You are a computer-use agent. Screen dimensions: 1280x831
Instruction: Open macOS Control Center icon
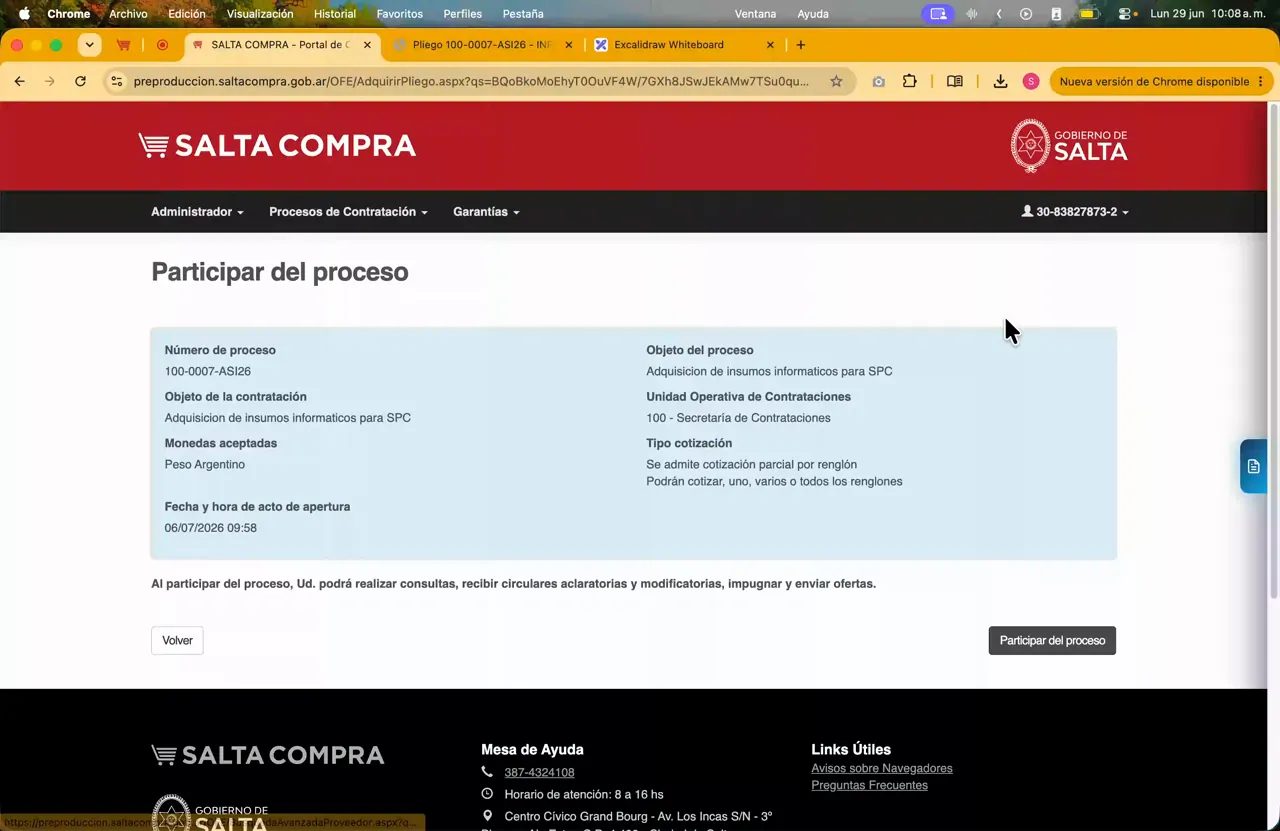[1124, 14]
